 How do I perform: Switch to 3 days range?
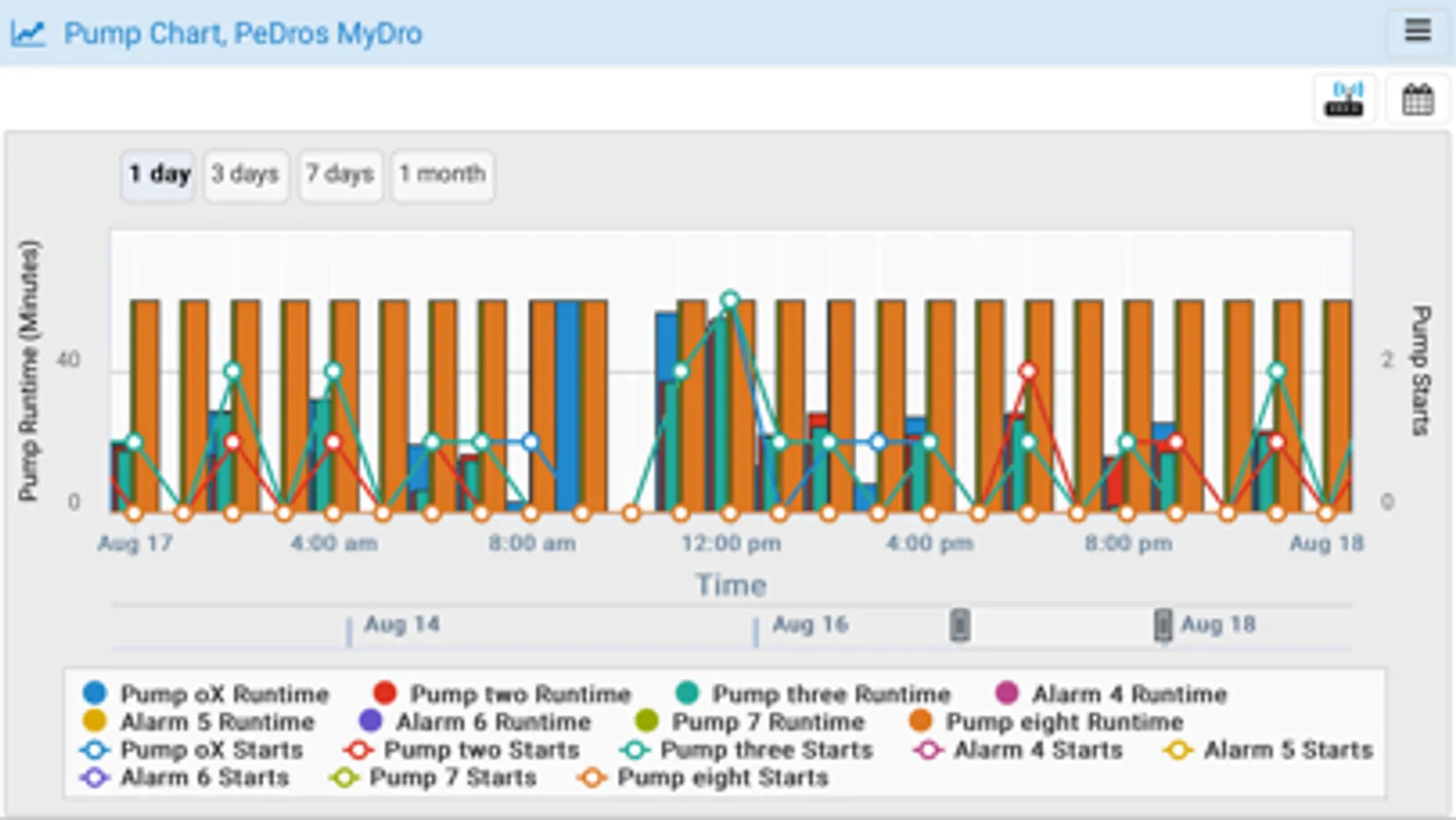pyautogui.click(x=245, y=175)
